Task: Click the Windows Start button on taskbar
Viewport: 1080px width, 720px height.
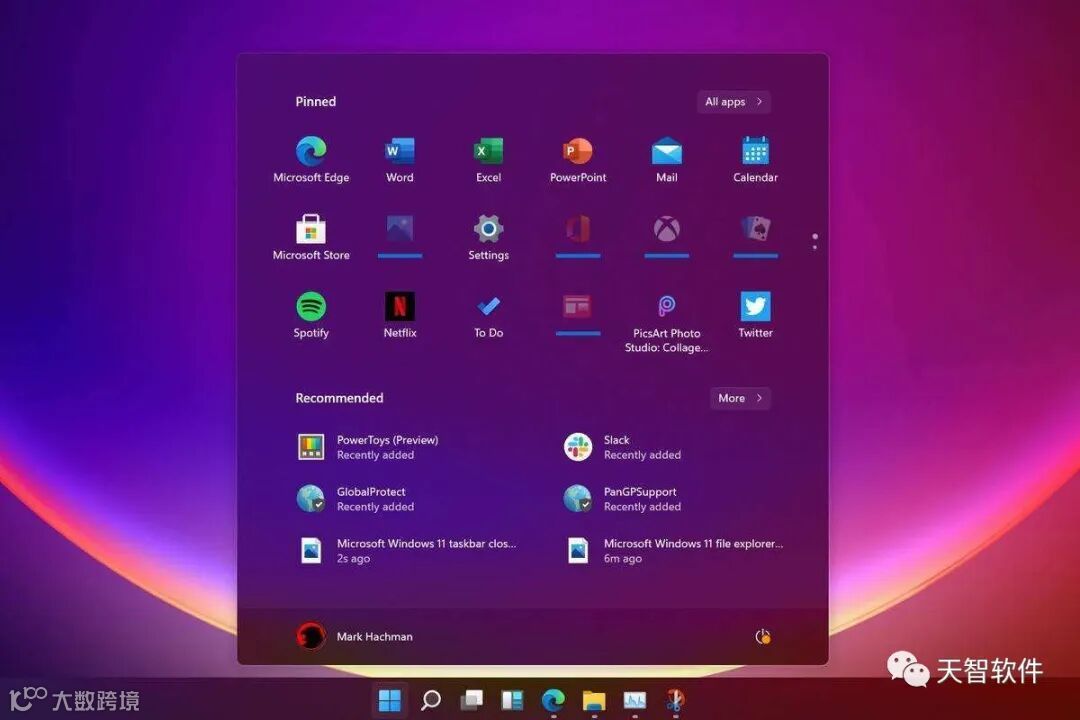Action: 390,701
